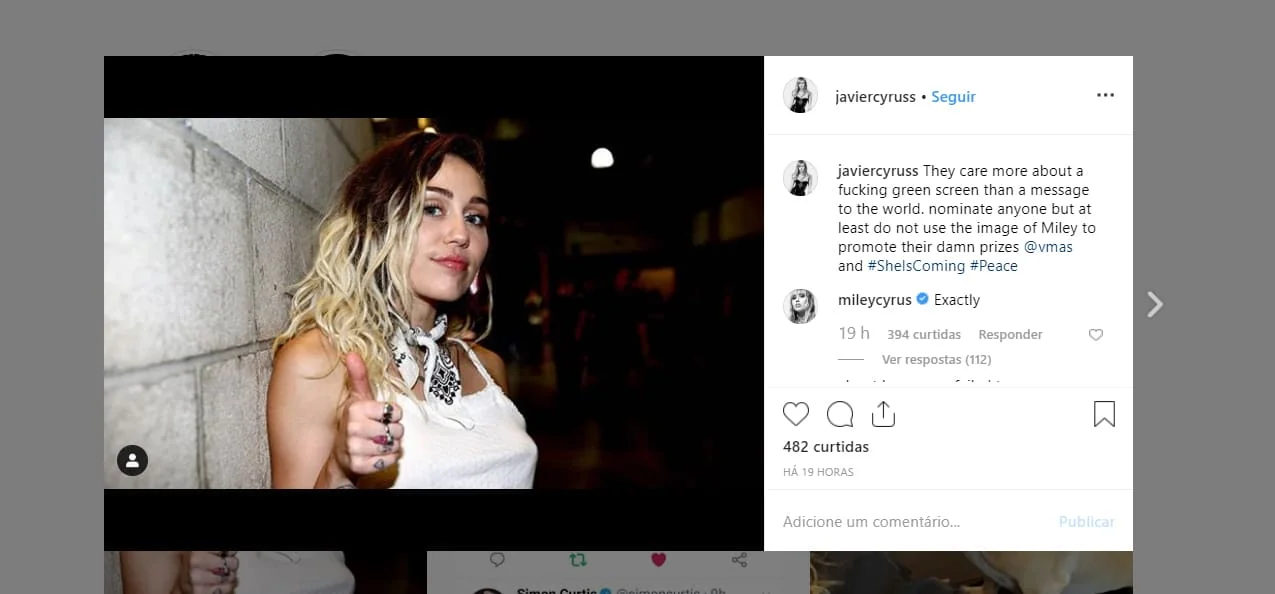Open the @vmas mention link
This screenshot has height=594, width=1275.
(x=1048, y=247)
